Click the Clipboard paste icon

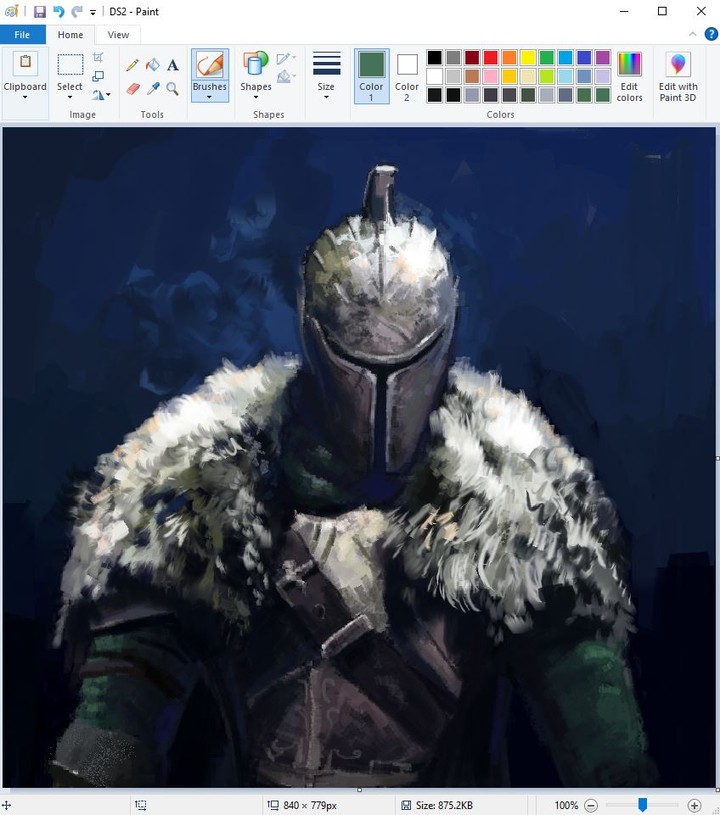point(25,63)
